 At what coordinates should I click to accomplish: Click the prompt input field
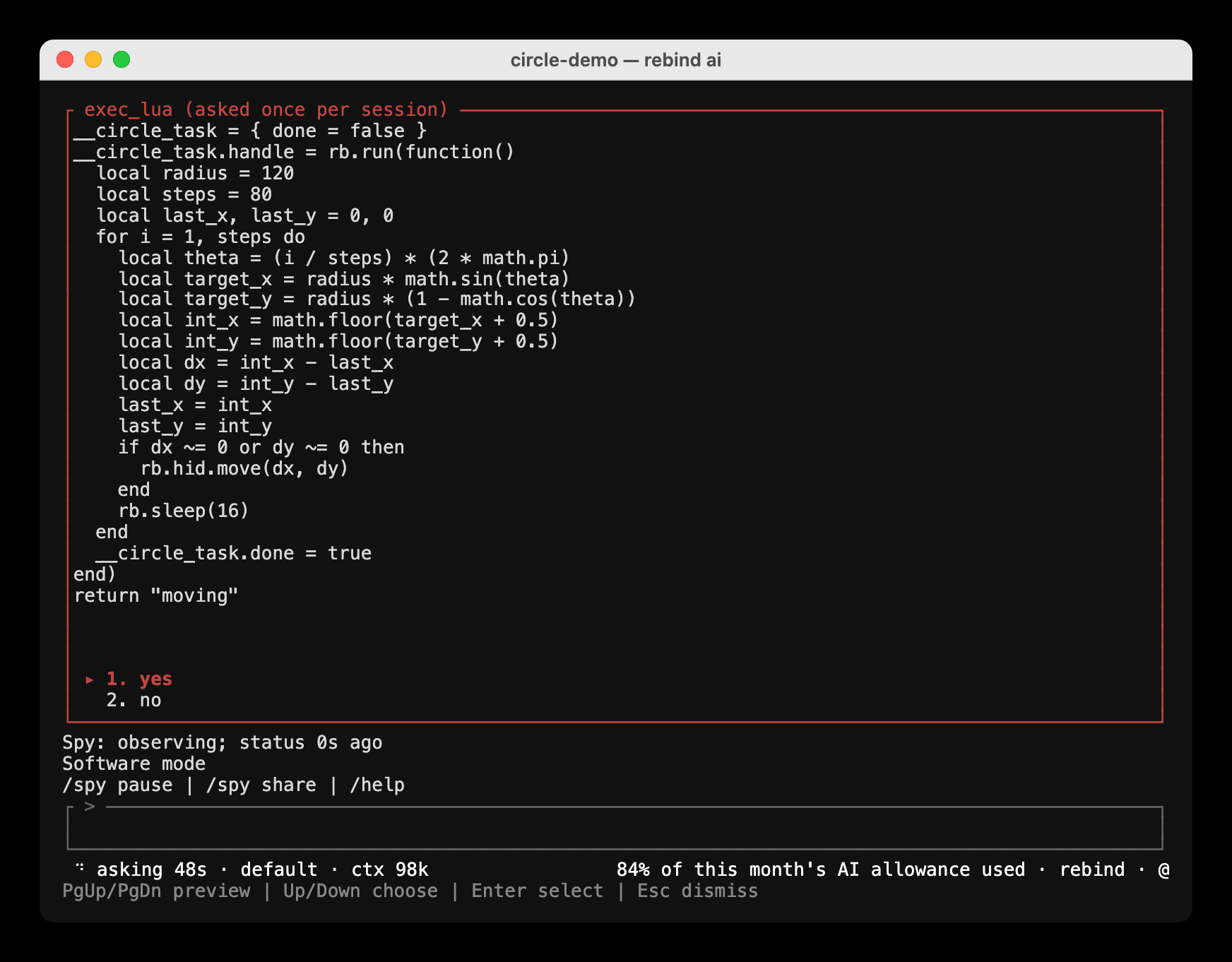coord(615,828)
